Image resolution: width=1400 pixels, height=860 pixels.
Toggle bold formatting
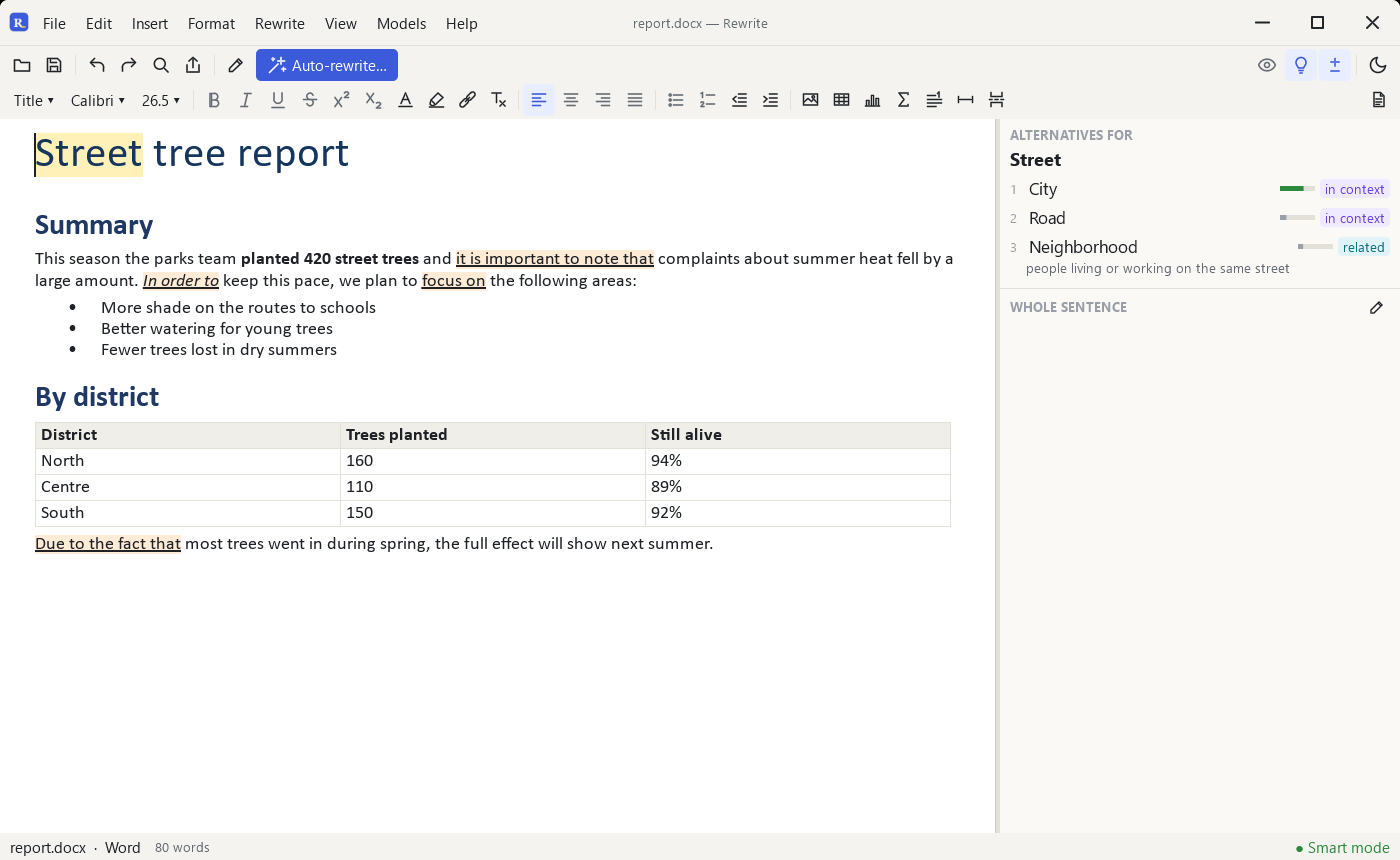point(214,100)
